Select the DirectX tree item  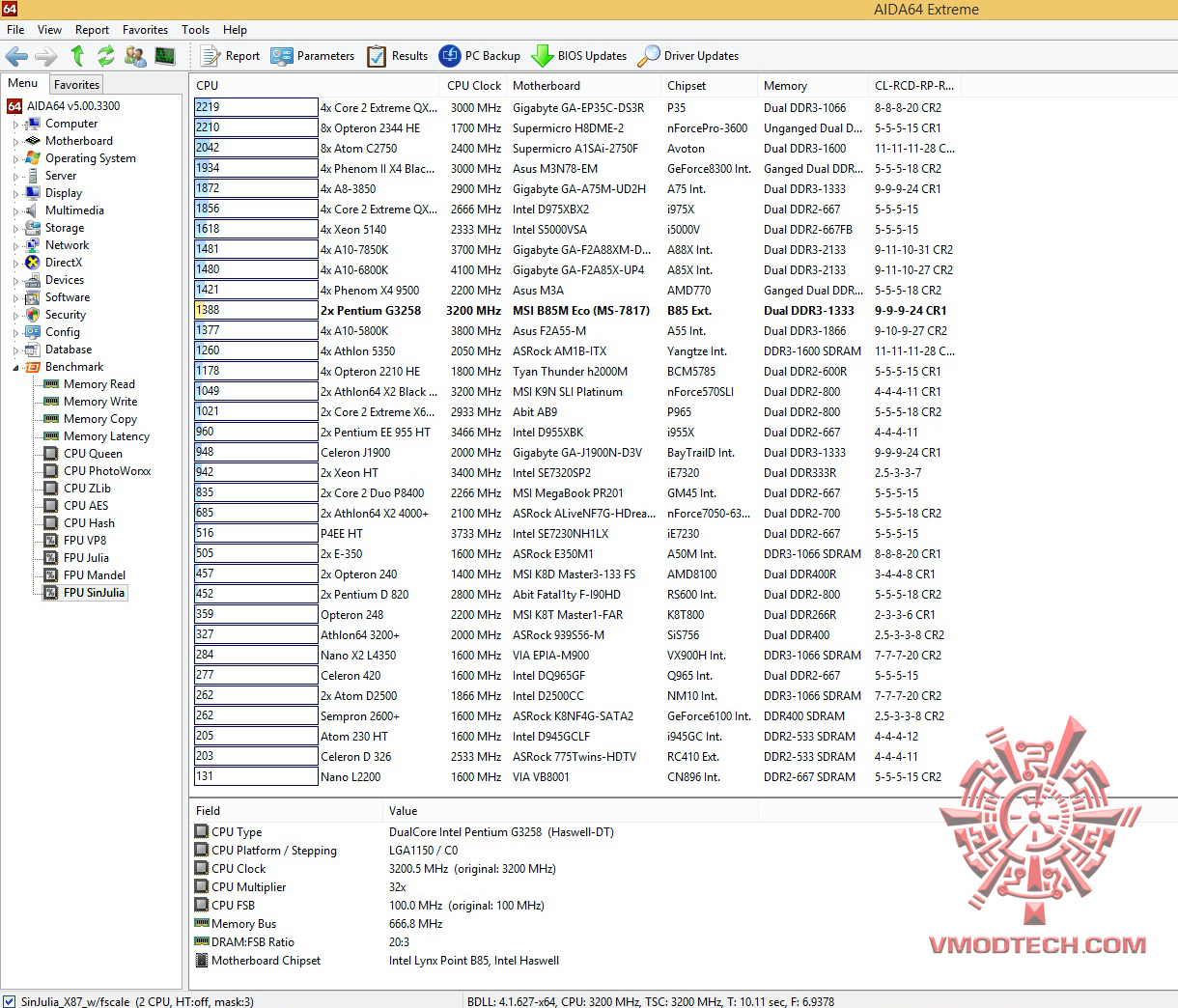(54, 263)
